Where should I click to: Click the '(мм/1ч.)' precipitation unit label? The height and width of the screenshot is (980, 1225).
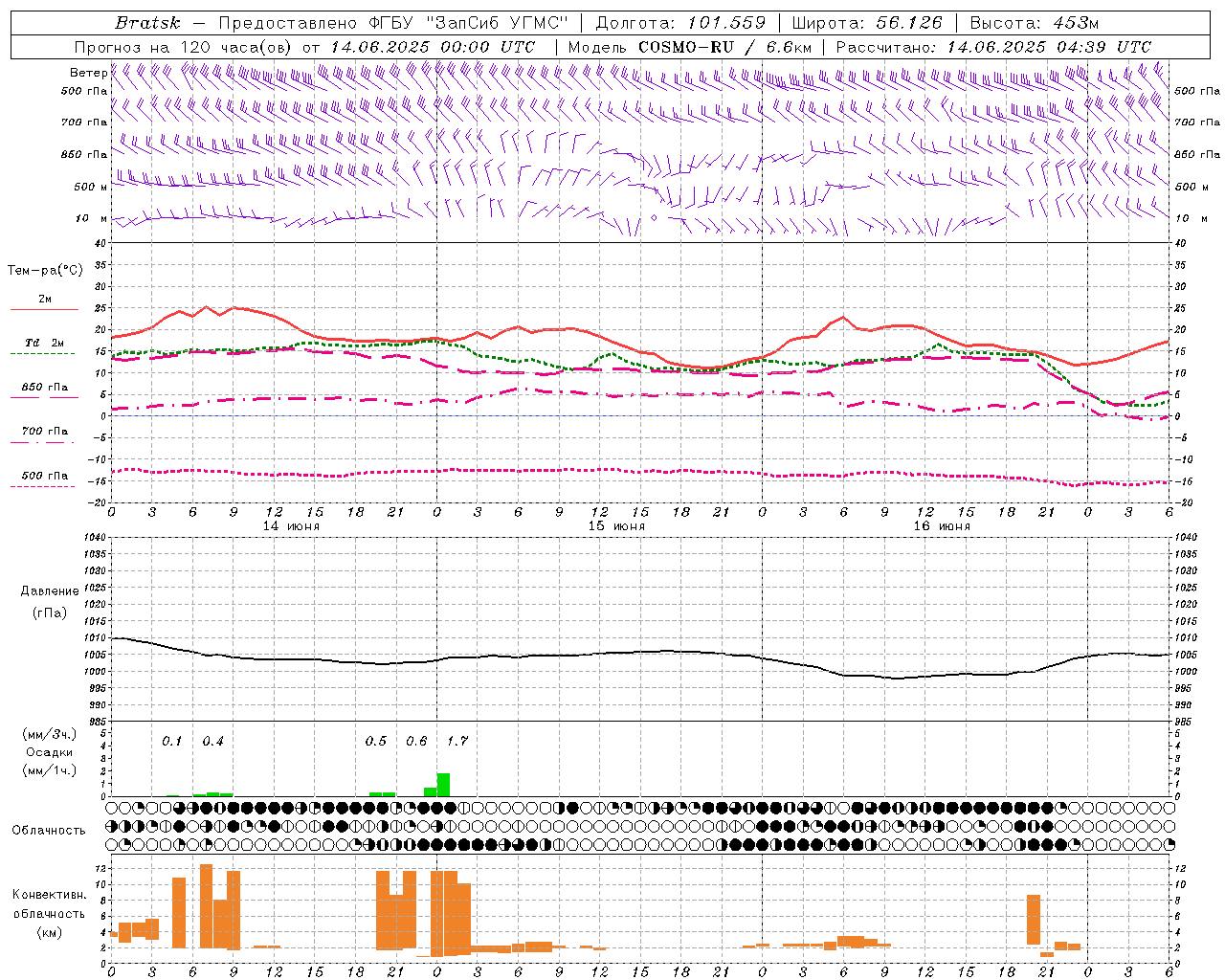[50, 770]
